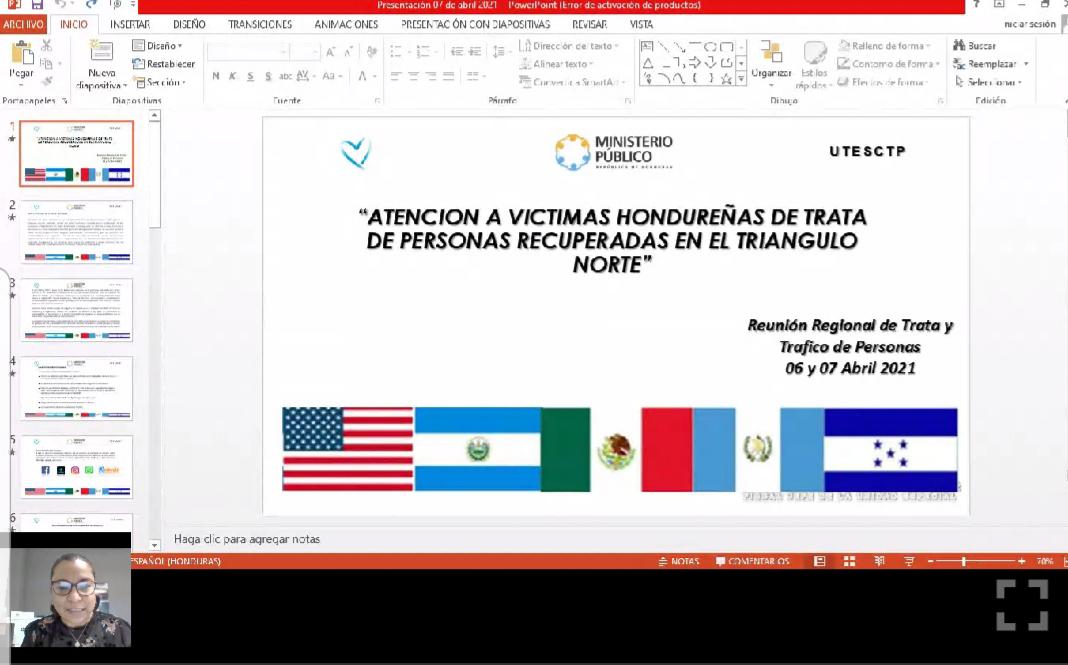Click the Save icon in quick access toolbar
This screenshot has width=1068, height=665.
click(37, 5)
